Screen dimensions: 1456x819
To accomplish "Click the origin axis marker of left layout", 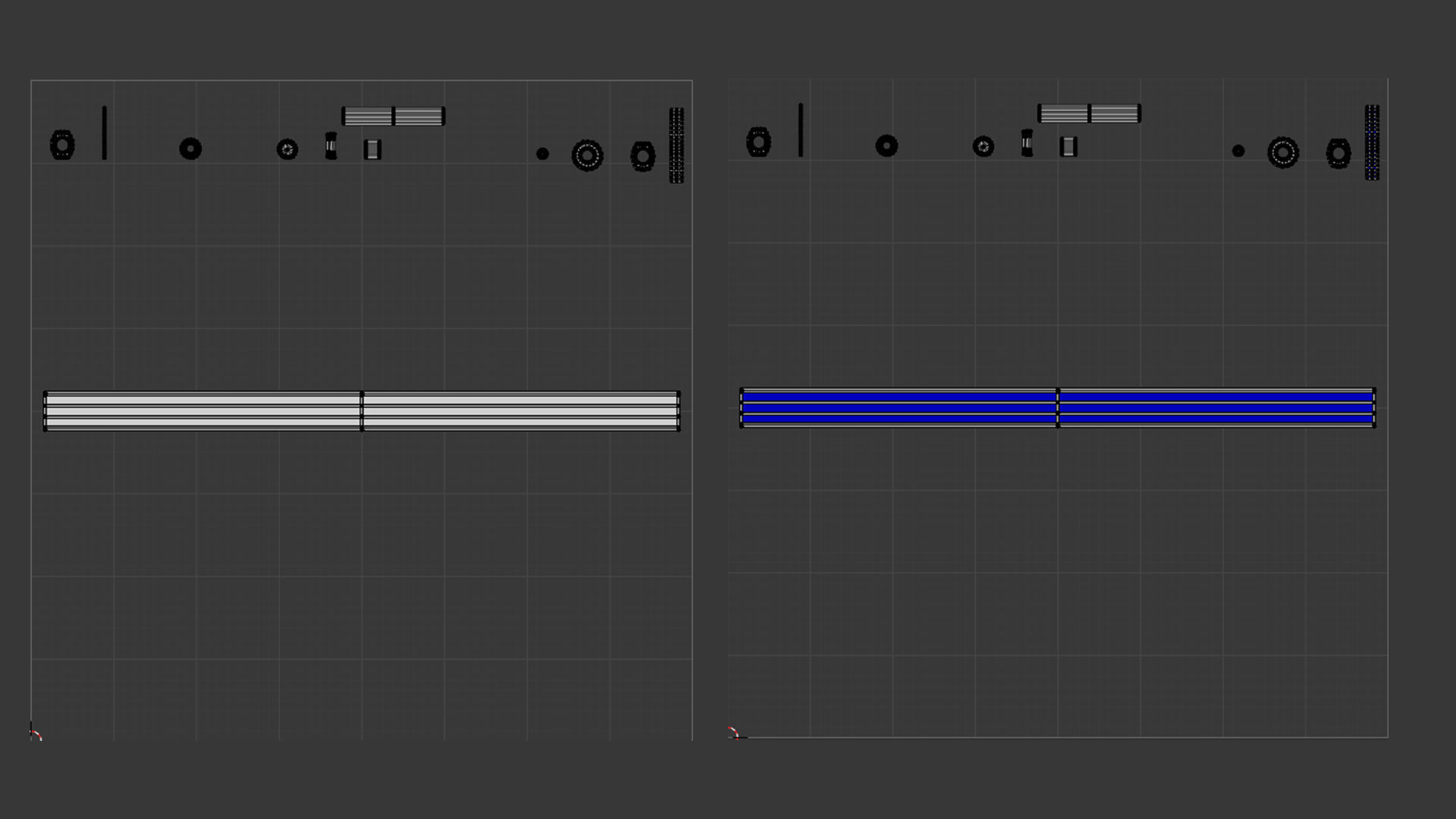I will 36,733.
